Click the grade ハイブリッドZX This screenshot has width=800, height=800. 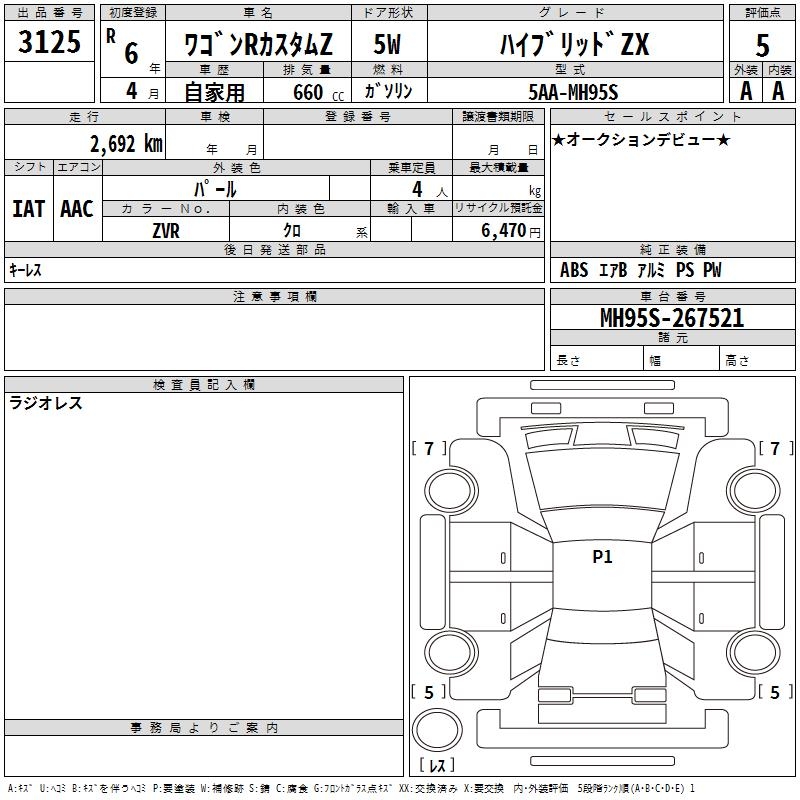click(x=574, y=46)
